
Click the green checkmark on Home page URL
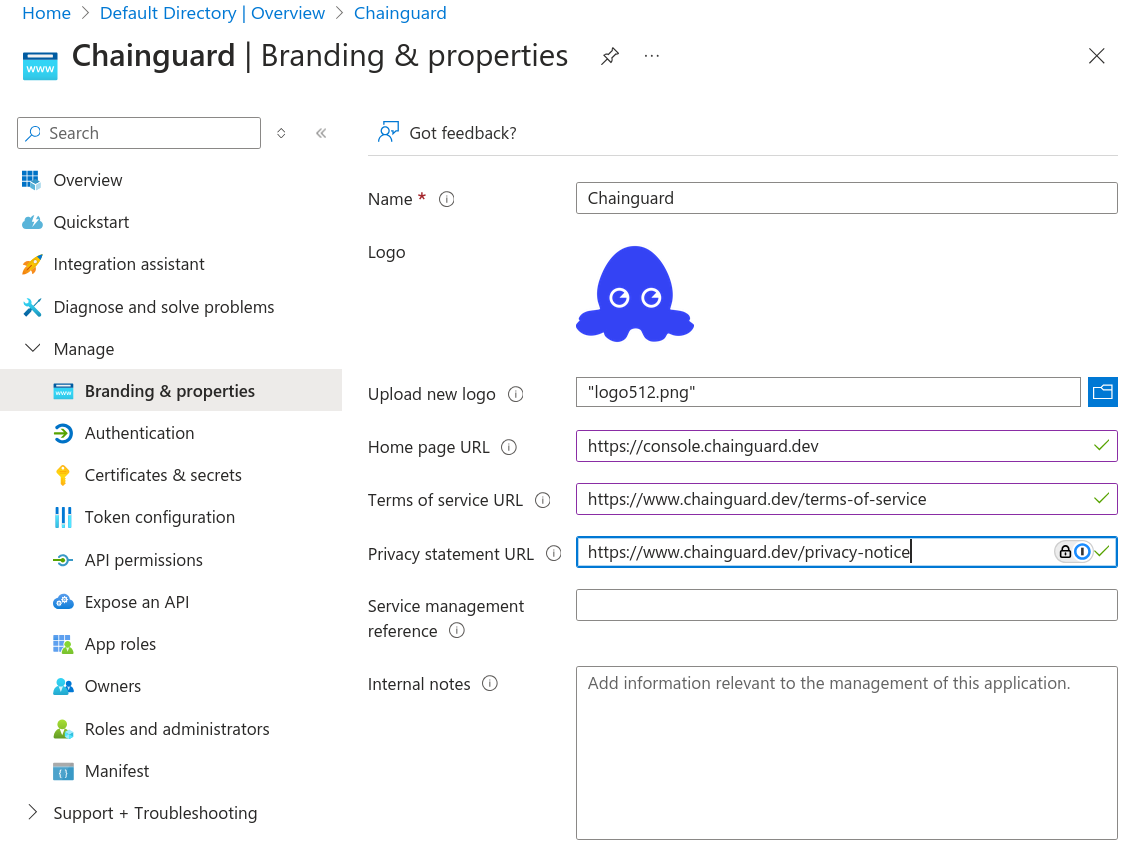[x=1101, y=446]
